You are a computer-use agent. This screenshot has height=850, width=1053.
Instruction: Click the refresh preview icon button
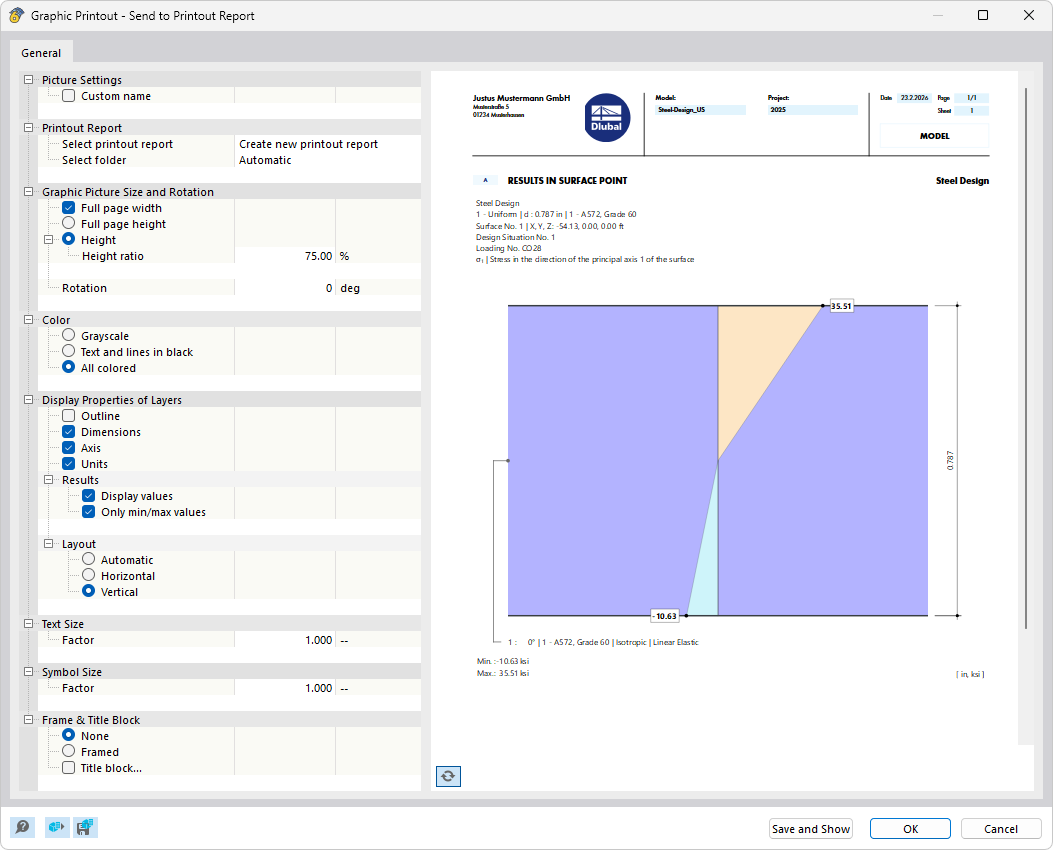click(448, 776)
